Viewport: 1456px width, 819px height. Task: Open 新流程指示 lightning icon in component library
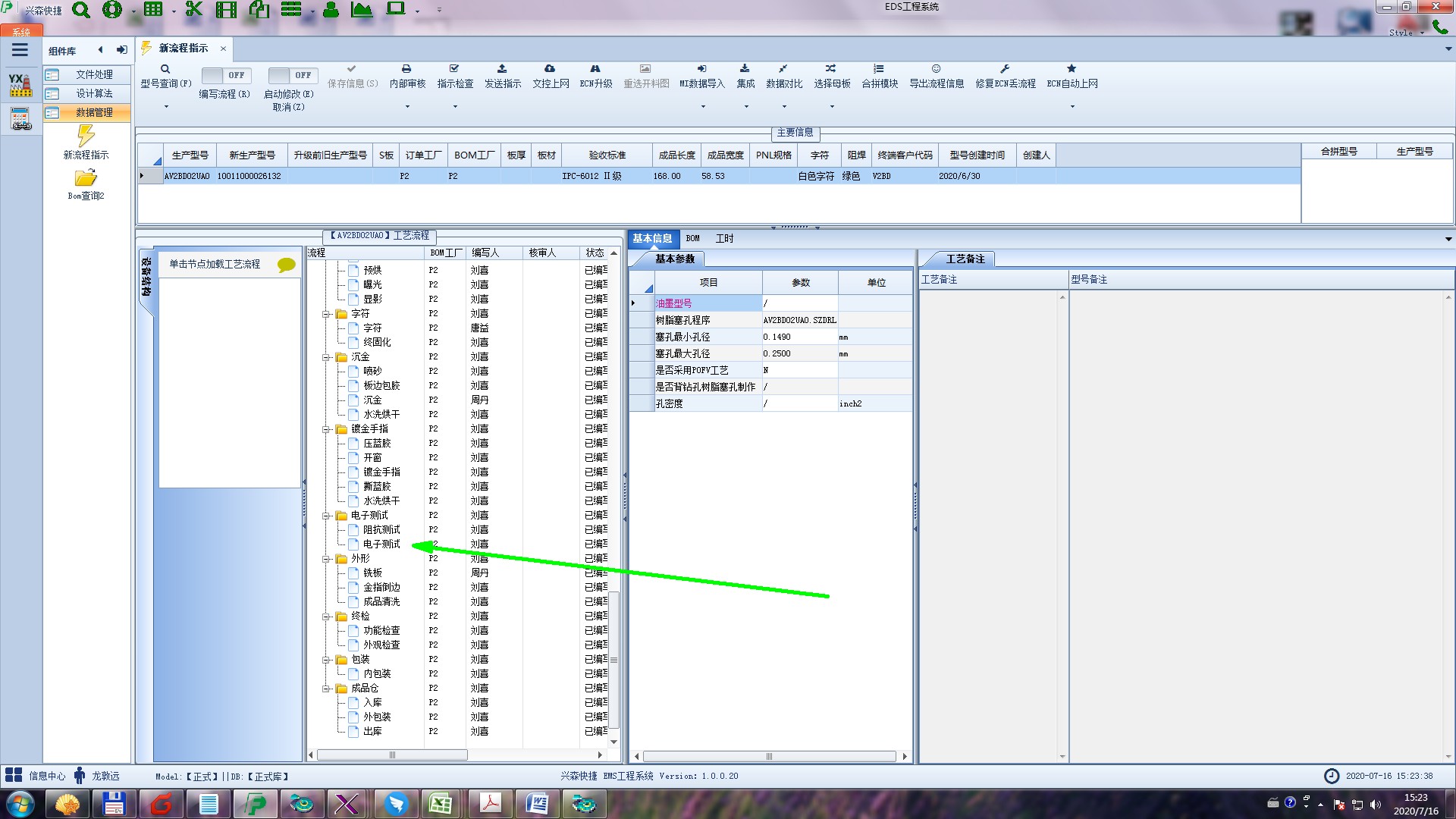(x=86, y=142)
